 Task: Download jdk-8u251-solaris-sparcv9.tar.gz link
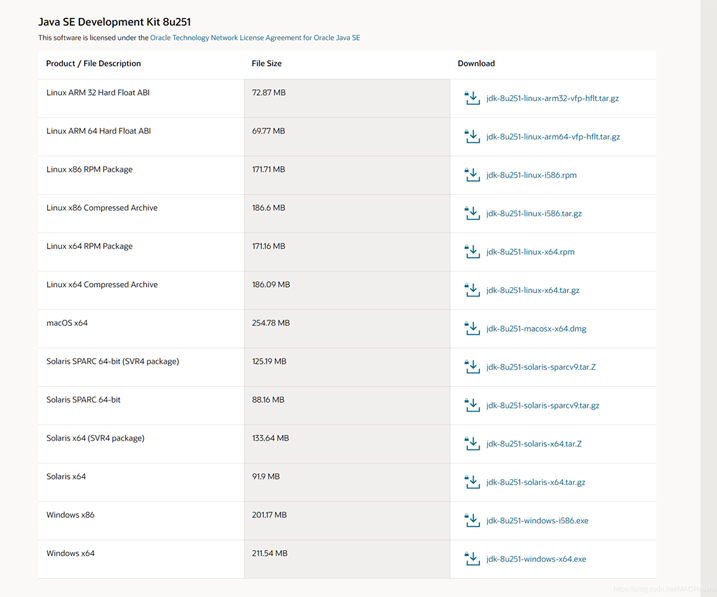(542, 405)
